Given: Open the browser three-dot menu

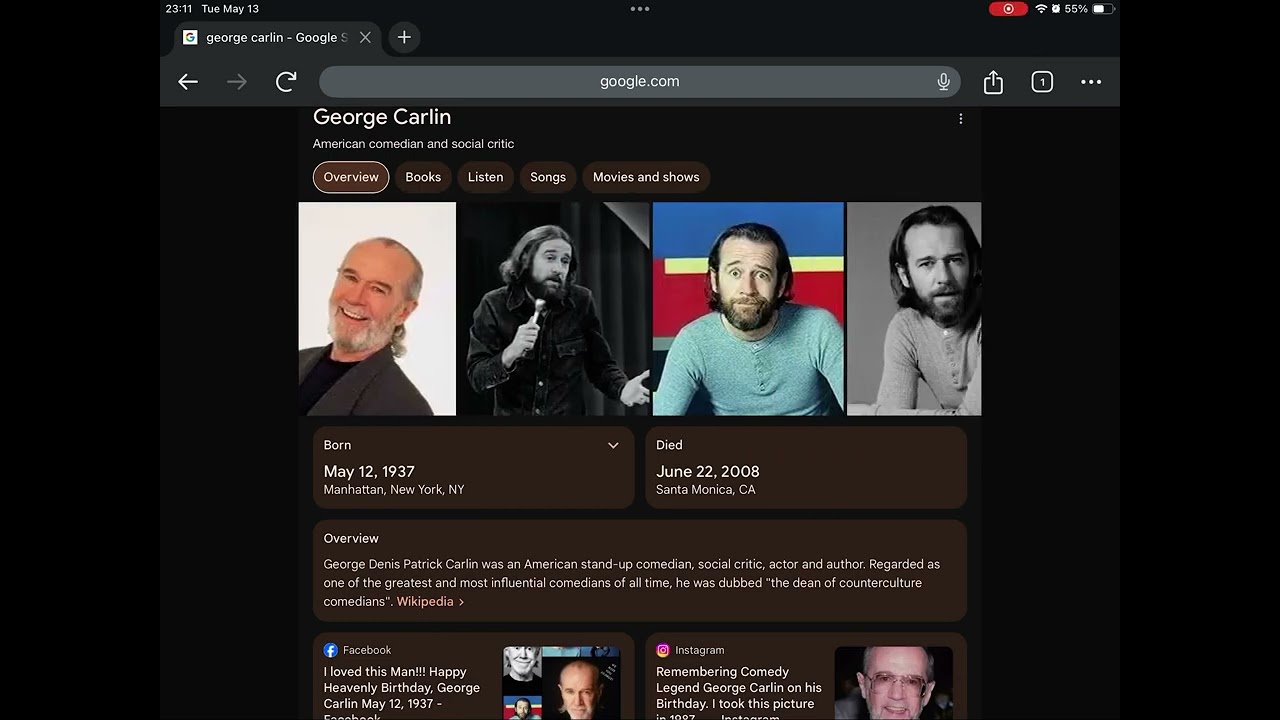Looking at the screenshot, I should click(1091, 82).
